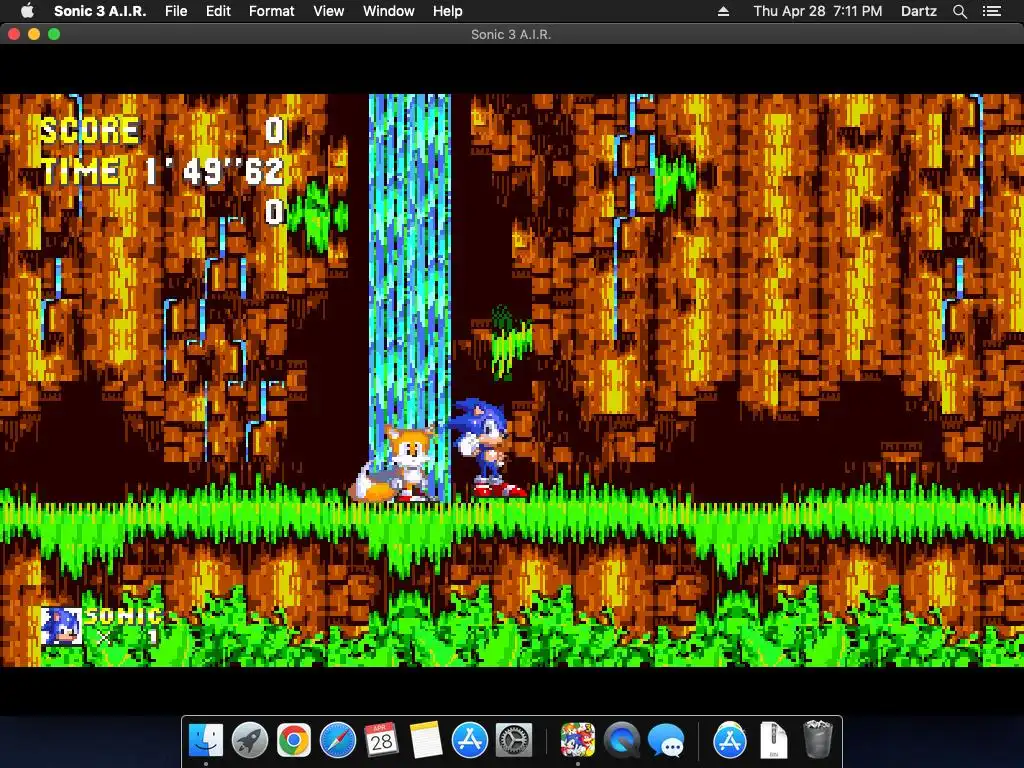Open Messages chat bubble icon
This screenshot has width=1024, height=768.
point(665,740)
